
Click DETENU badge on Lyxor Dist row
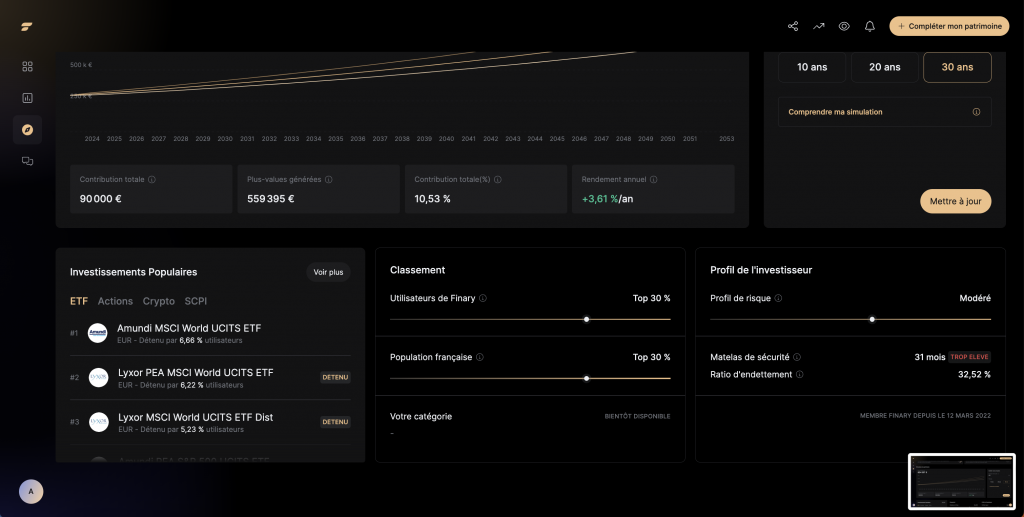[335, 422]
